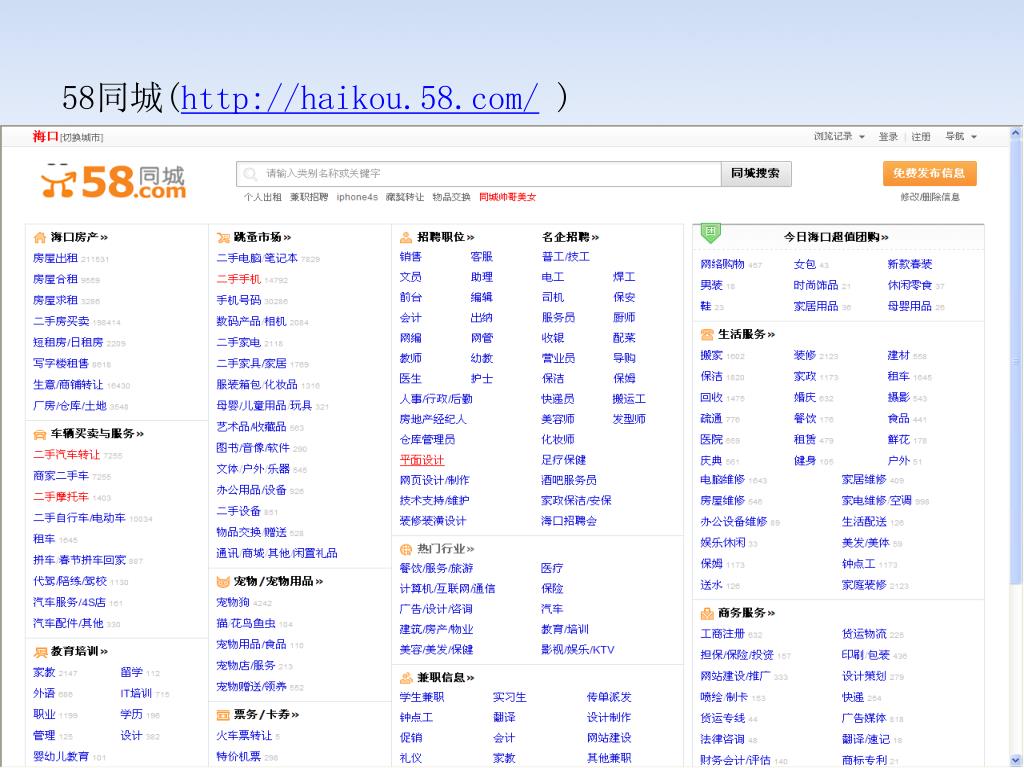Click the 登录 link

[x=888, y=136]
